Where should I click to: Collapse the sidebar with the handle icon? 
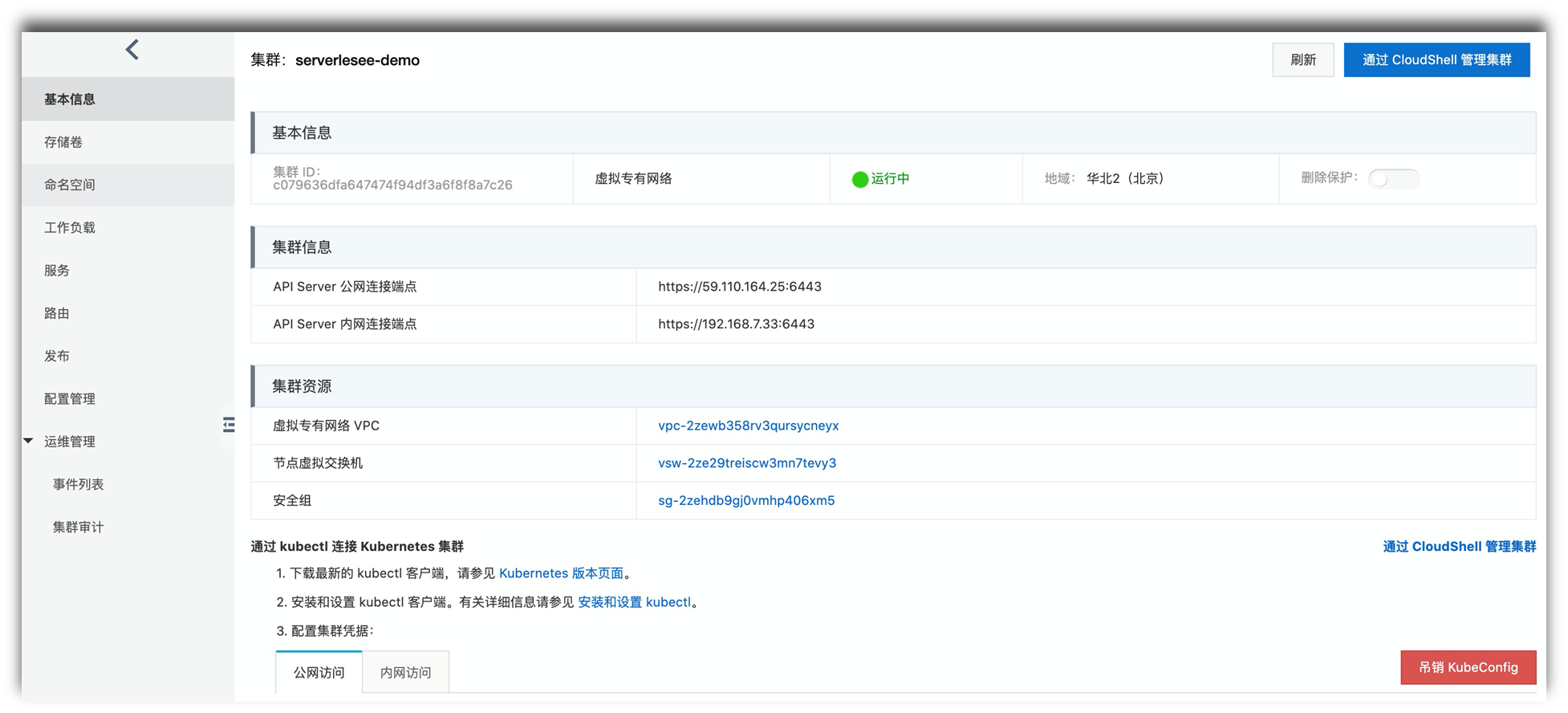point(229,425)
